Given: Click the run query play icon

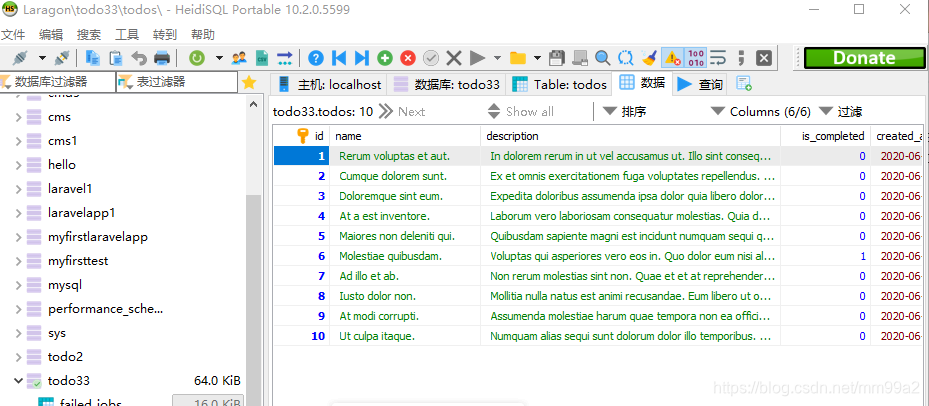Looking at the screenshot, I should coord(478,57).
